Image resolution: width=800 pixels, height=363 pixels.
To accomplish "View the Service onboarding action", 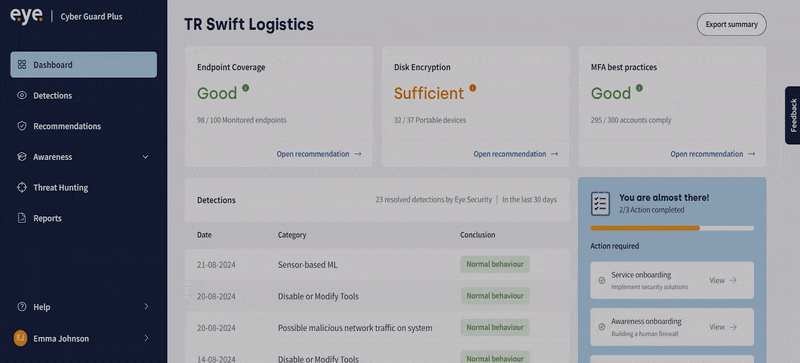I will 723,280.
